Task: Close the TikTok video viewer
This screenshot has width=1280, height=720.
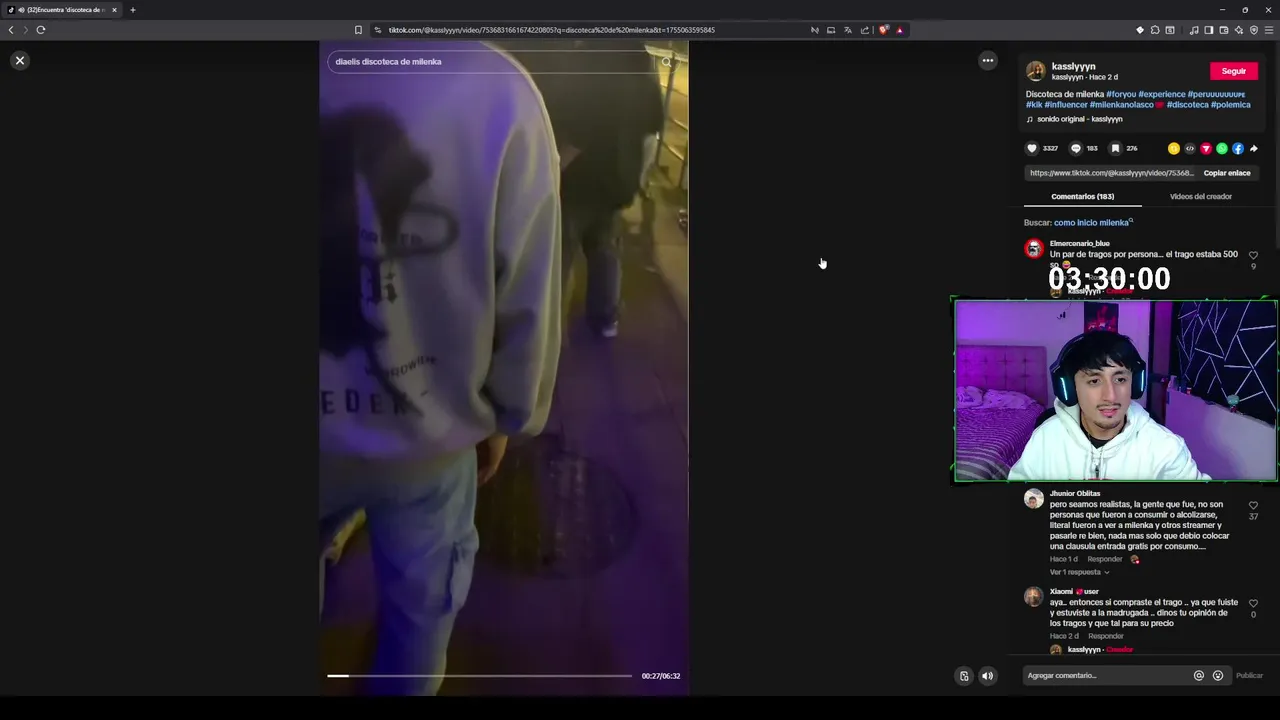Action: 19,61
